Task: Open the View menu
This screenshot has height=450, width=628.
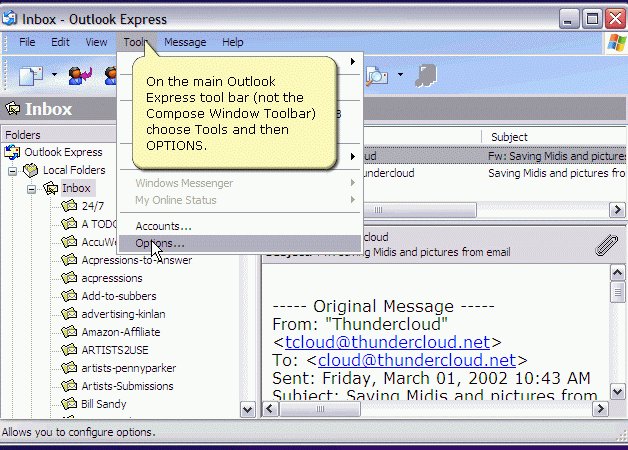Action: click(96, 42)
